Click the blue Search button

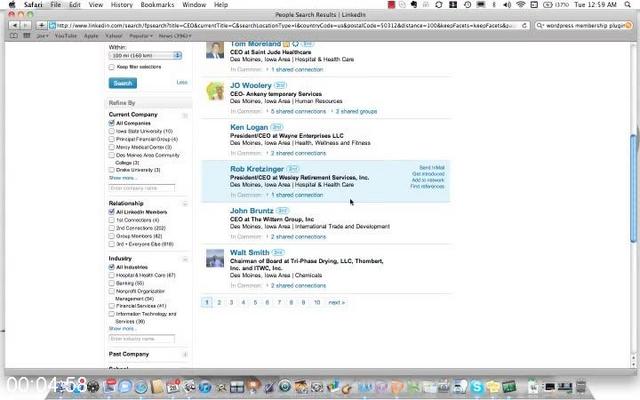[123, 83]
